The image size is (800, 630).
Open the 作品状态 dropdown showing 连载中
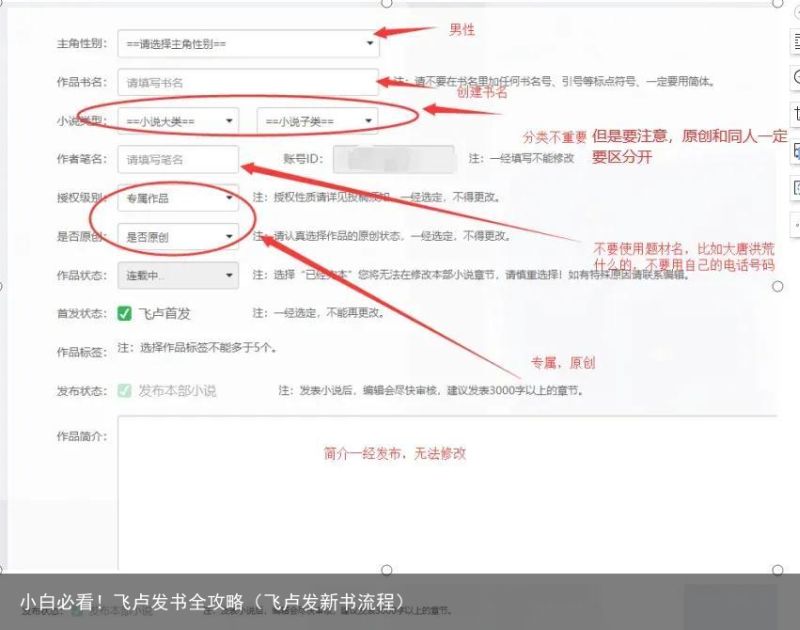(x=178, y=275)
